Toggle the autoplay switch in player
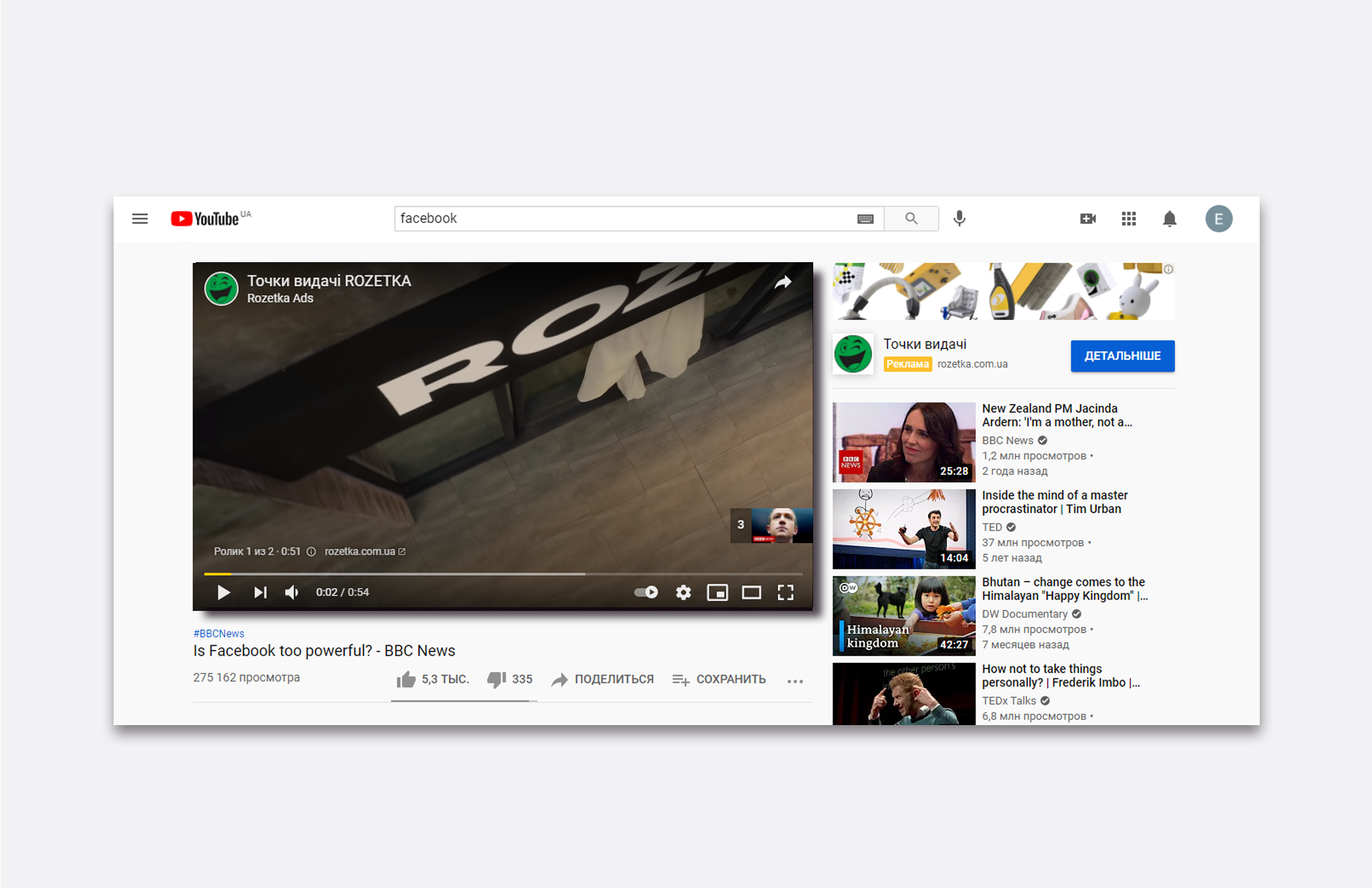Viewport: 1372px width, 888px height. [x=647, y=592]
